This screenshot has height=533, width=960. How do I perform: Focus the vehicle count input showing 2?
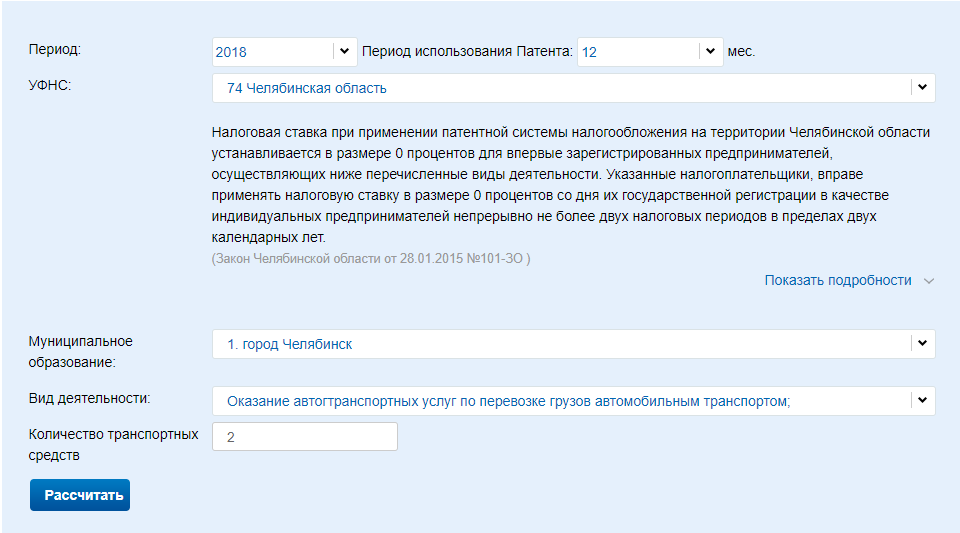click(x=304, y=436)
